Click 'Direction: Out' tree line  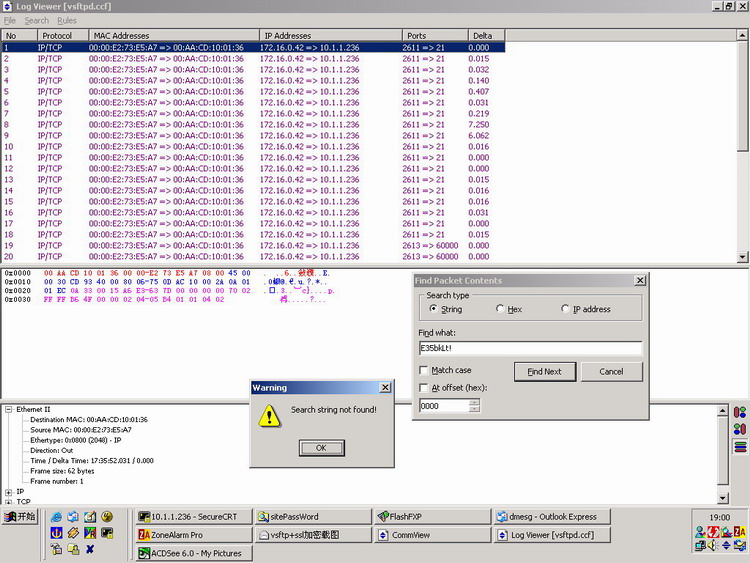tap(52, 451)
